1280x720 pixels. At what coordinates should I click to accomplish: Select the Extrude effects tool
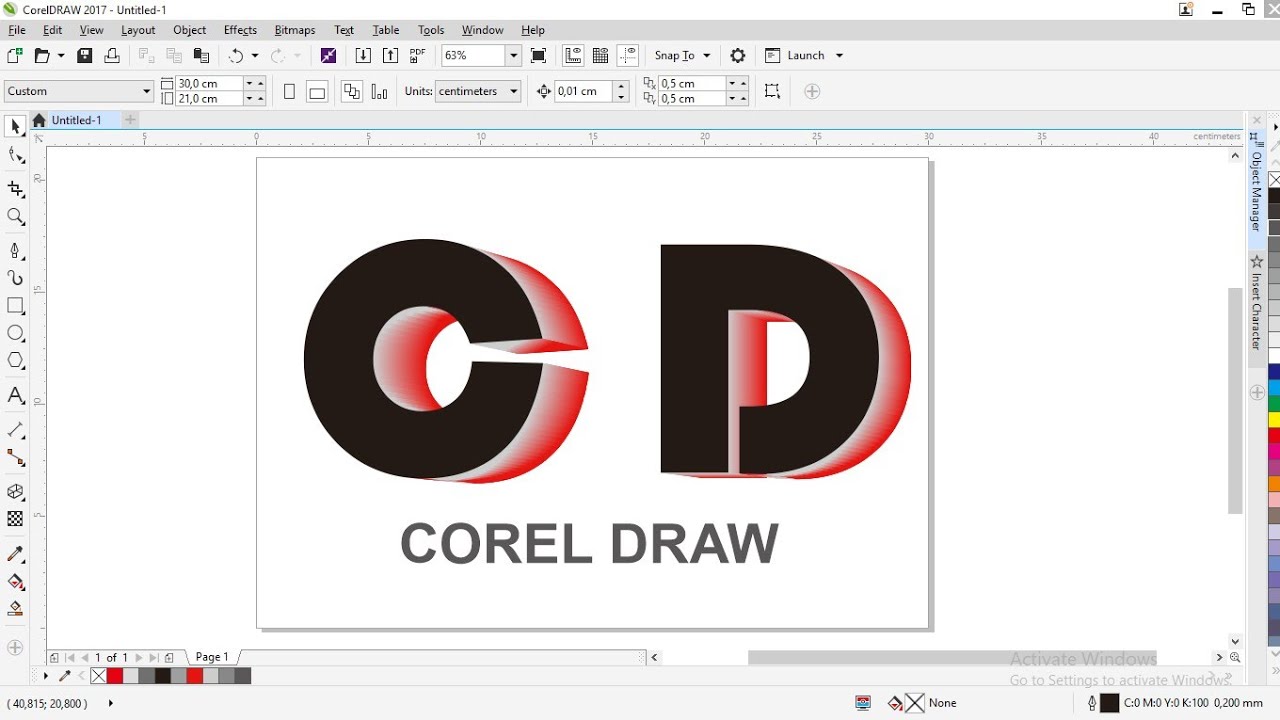(15, 492)
